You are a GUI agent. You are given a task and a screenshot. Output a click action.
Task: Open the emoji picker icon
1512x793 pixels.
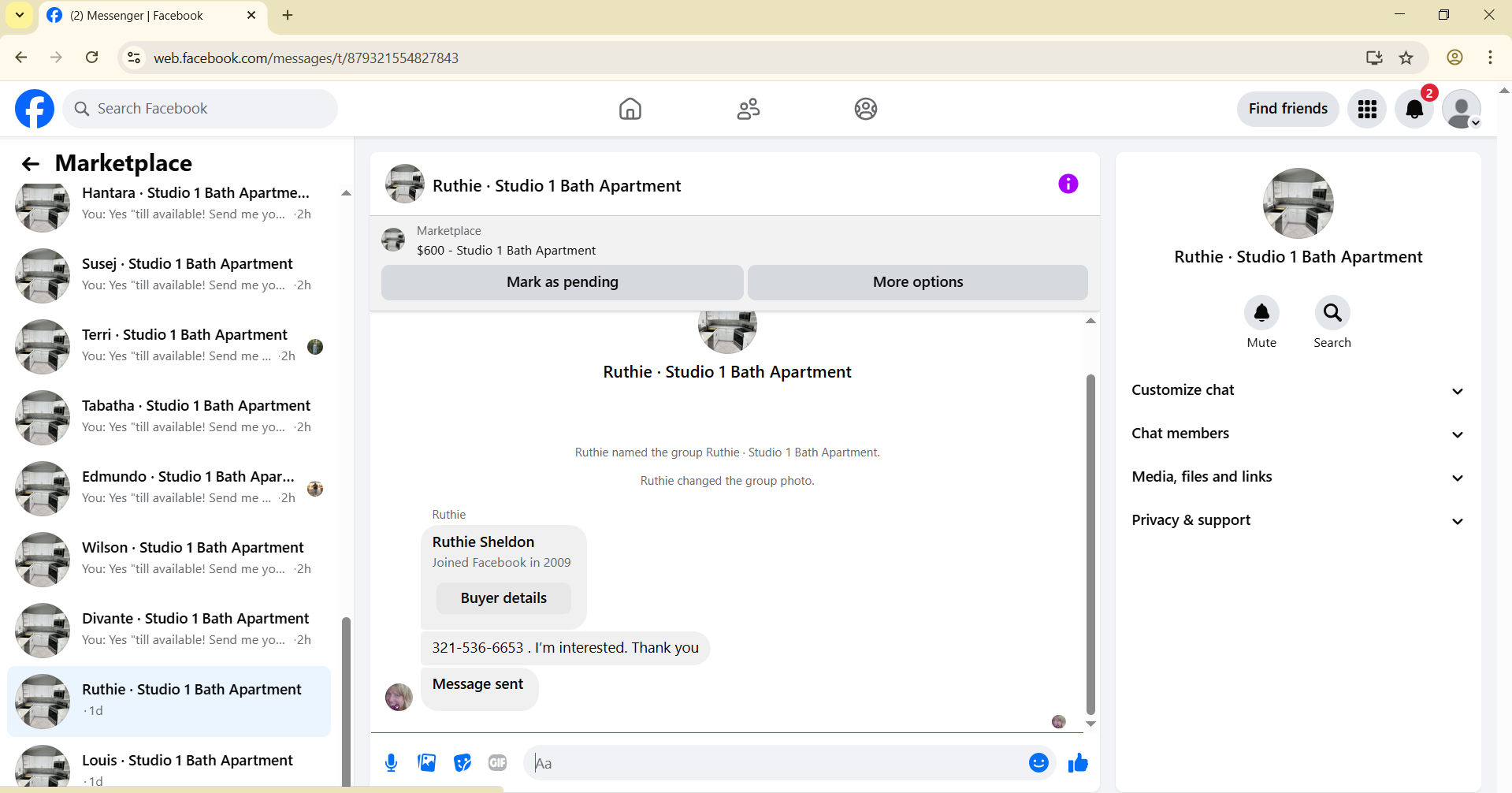click(x=1038, y=762)
